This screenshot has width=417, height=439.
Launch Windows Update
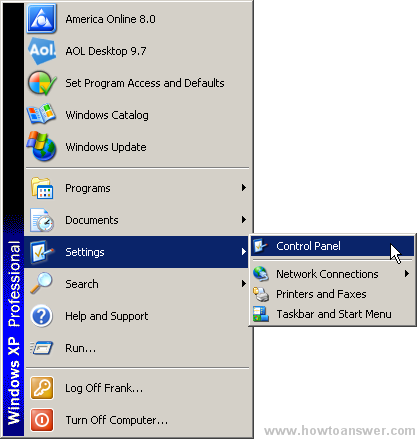coord(137,147)
